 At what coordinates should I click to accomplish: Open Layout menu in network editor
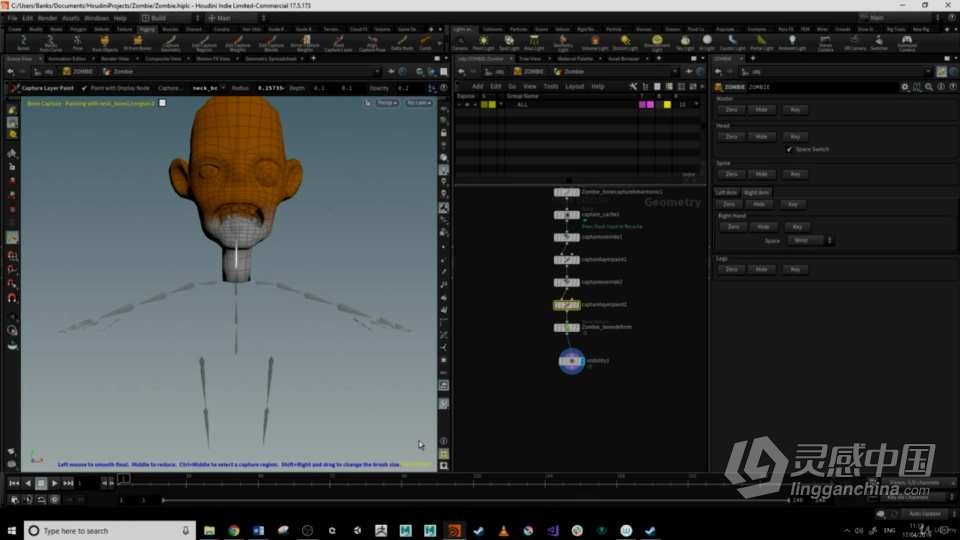(574, 86)
